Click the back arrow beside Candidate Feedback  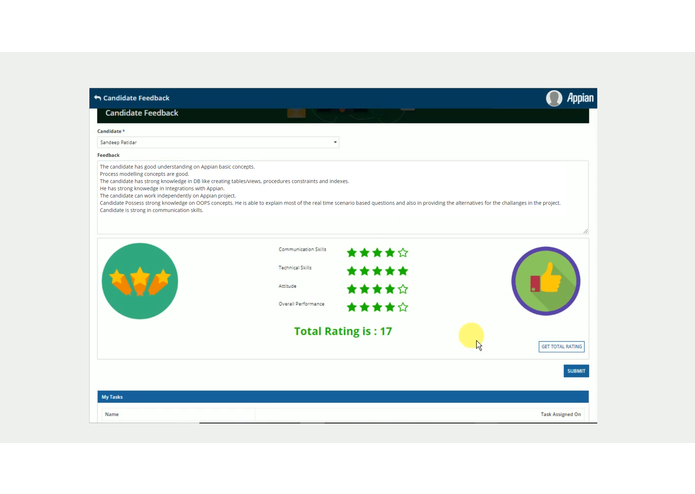pyautogui.click(x=98, y=98)
